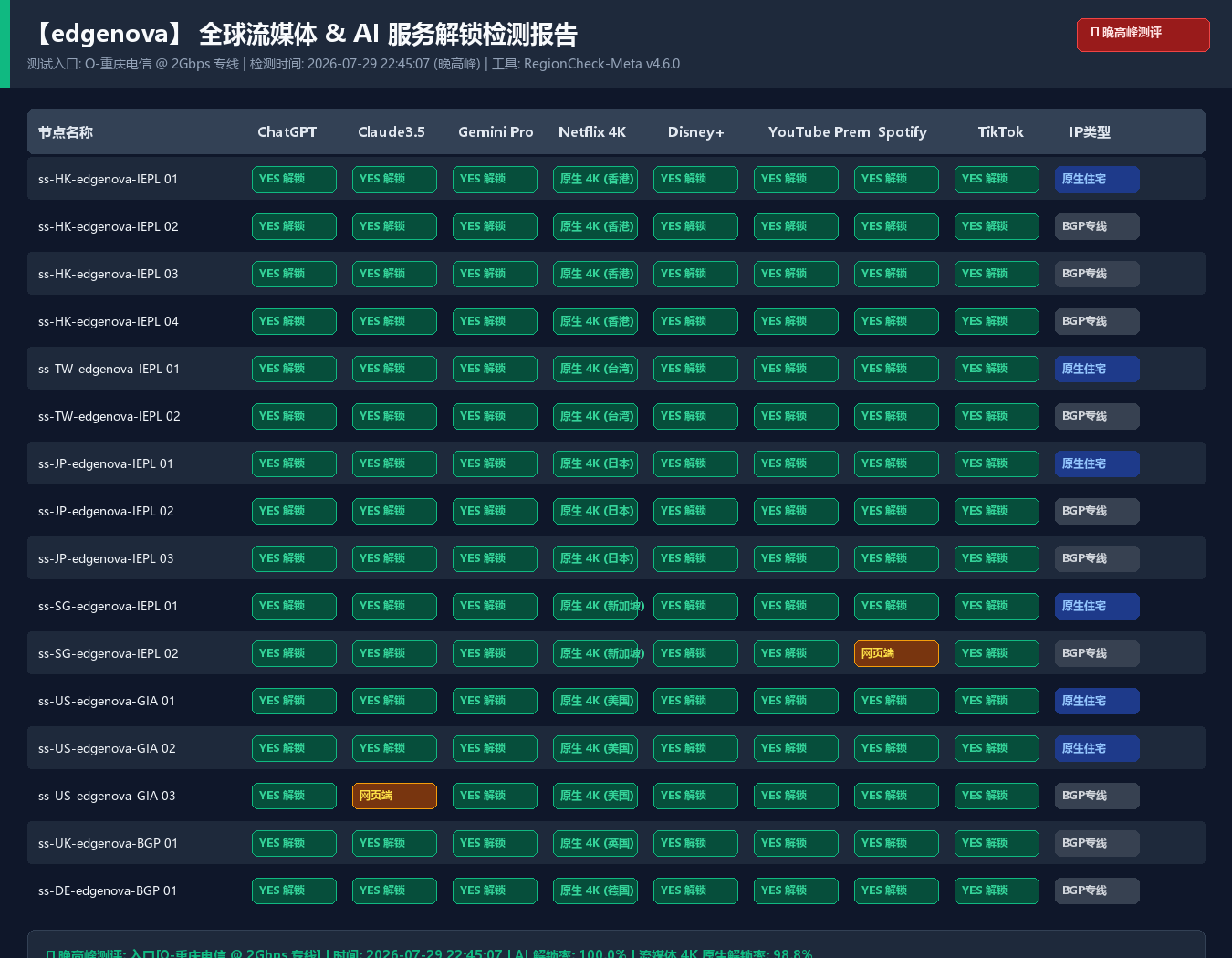Click TikTok YES 解锁 badge for ss-DE-edgenova-BGP 01
Image resolution: width=1232 pixels, height=958 pixels.
tap(997, 890)
